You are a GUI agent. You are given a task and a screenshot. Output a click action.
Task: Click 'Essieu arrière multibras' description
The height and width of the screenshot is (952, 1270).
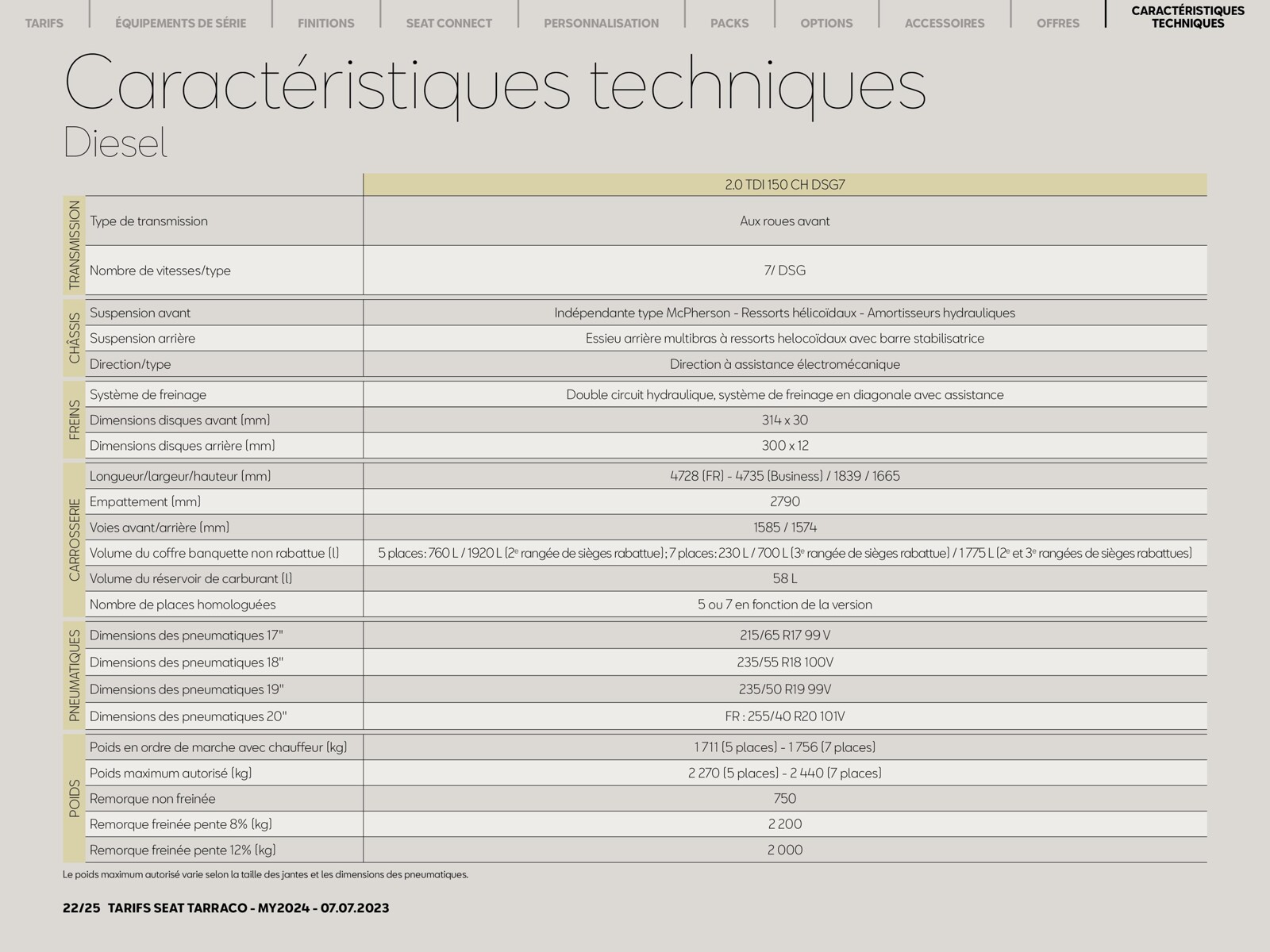click(785, 338)
